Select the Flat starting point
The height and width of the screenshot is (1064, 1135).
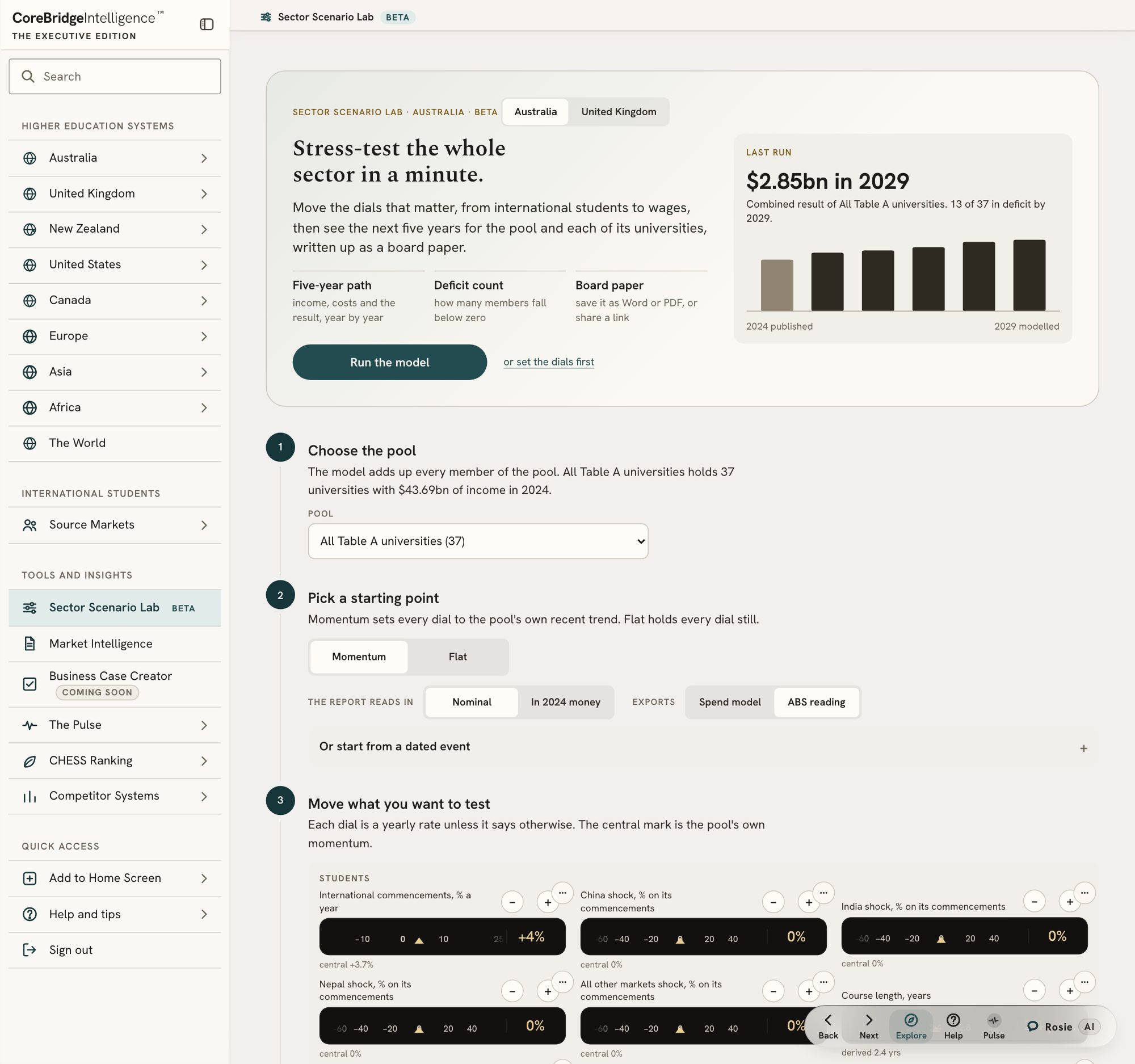pyautogui.click(x=458, y=657)
